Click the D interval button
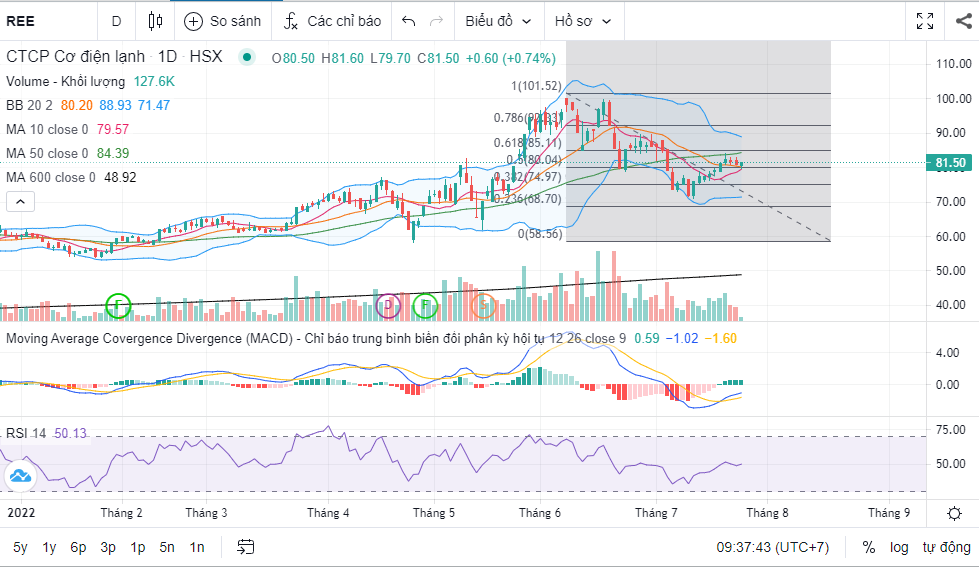Screen dimensions: 979x567 click(x=116, y=21)
